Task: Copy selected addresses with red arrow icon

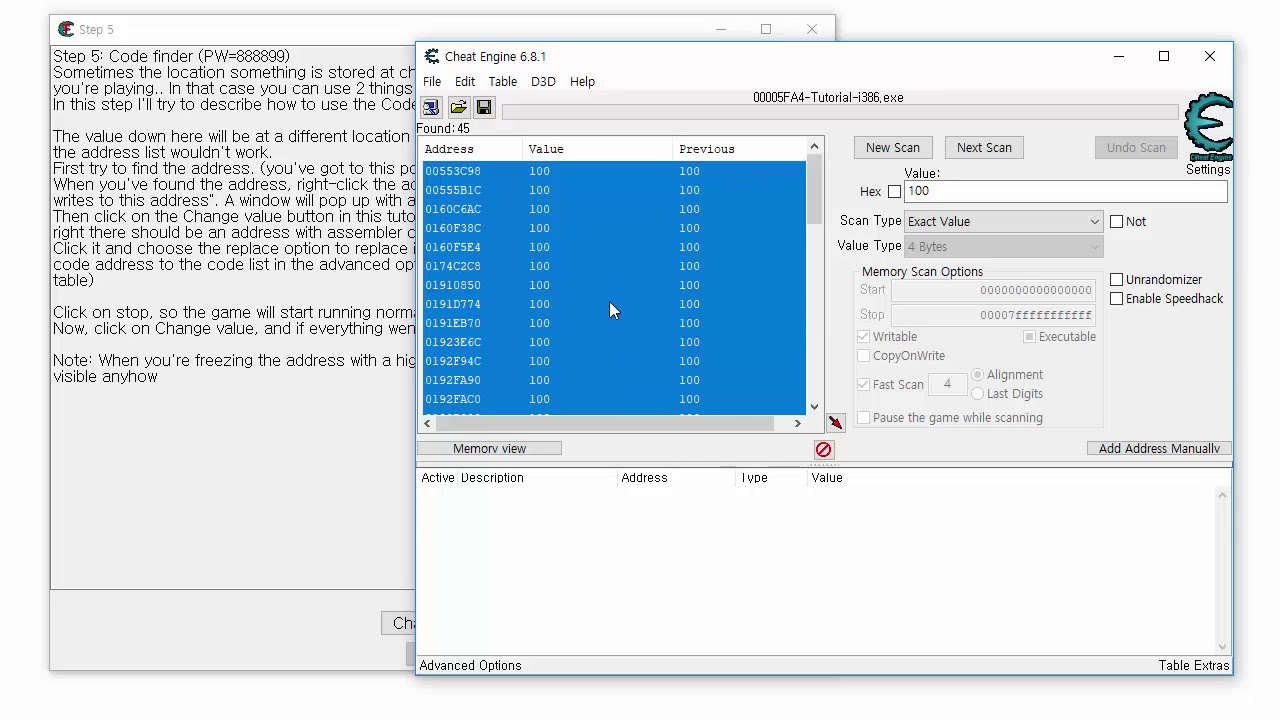Action: click(836, 423)
